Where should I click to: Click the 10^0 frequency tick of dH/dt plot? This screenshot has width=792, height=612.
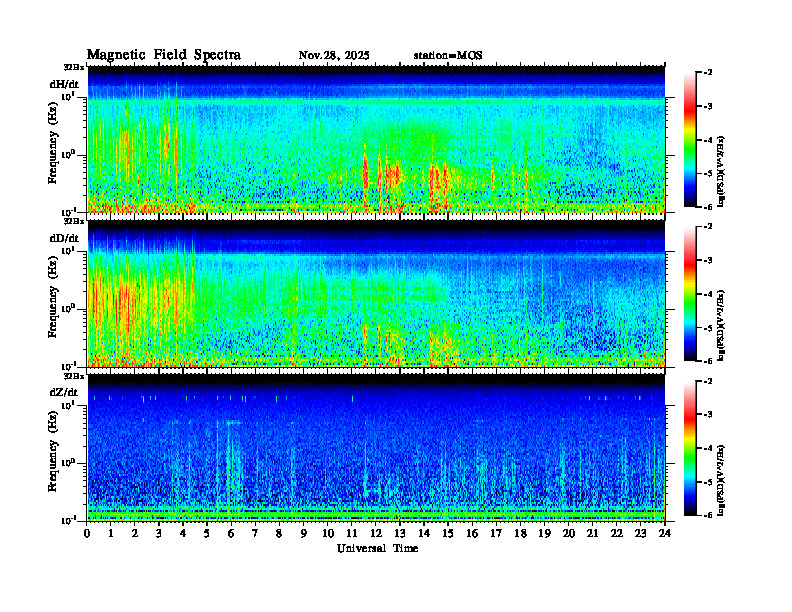(x=68, y=155)
